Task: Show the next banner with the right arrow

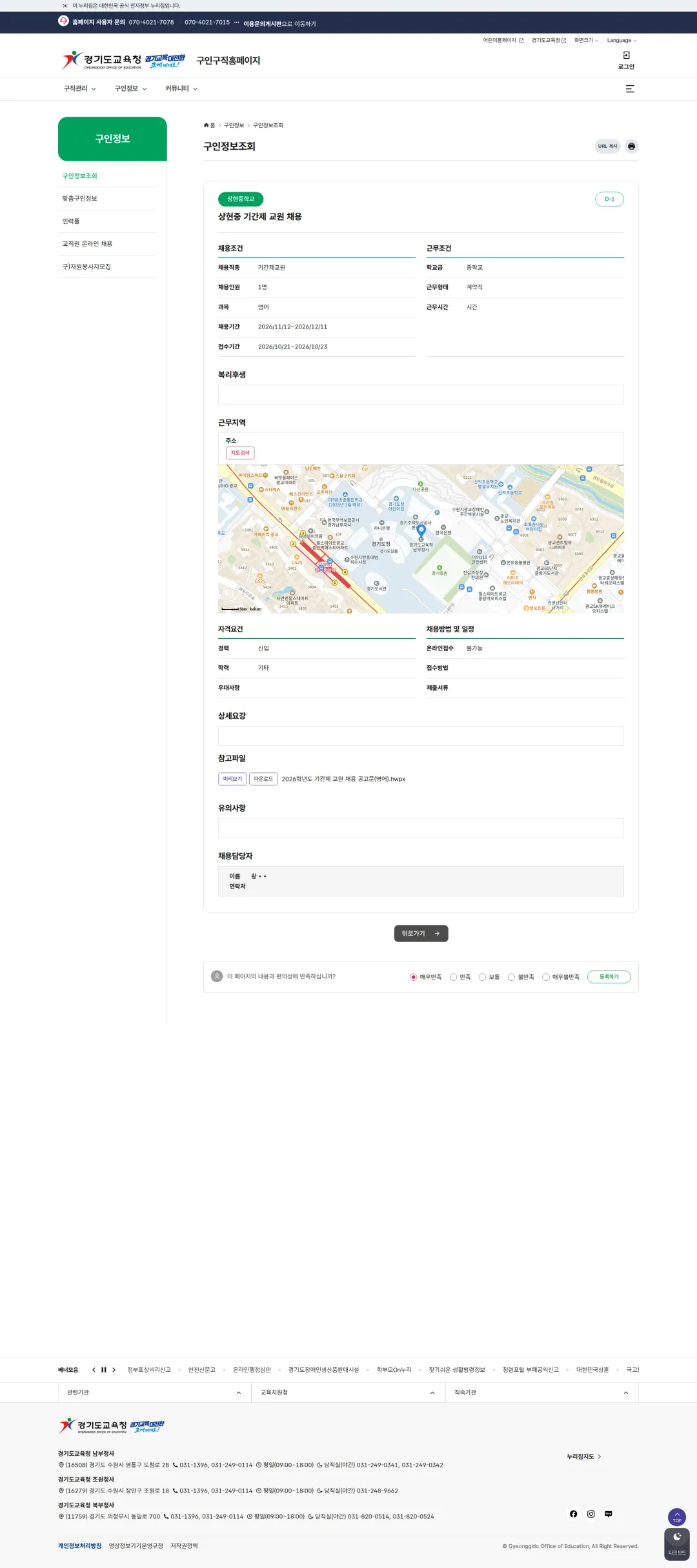Action: (114, 1370)
